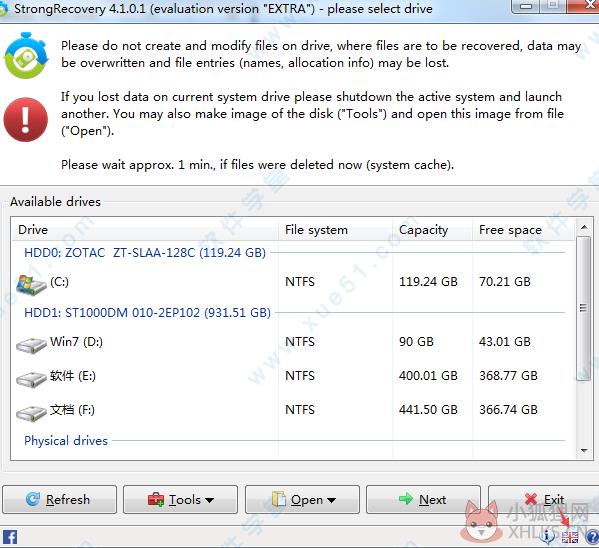Click the 368.77 GB free space value
Image resolution: width=599 pixels, height=548 pixels.
pyautogui.click(x=508, y=376)
